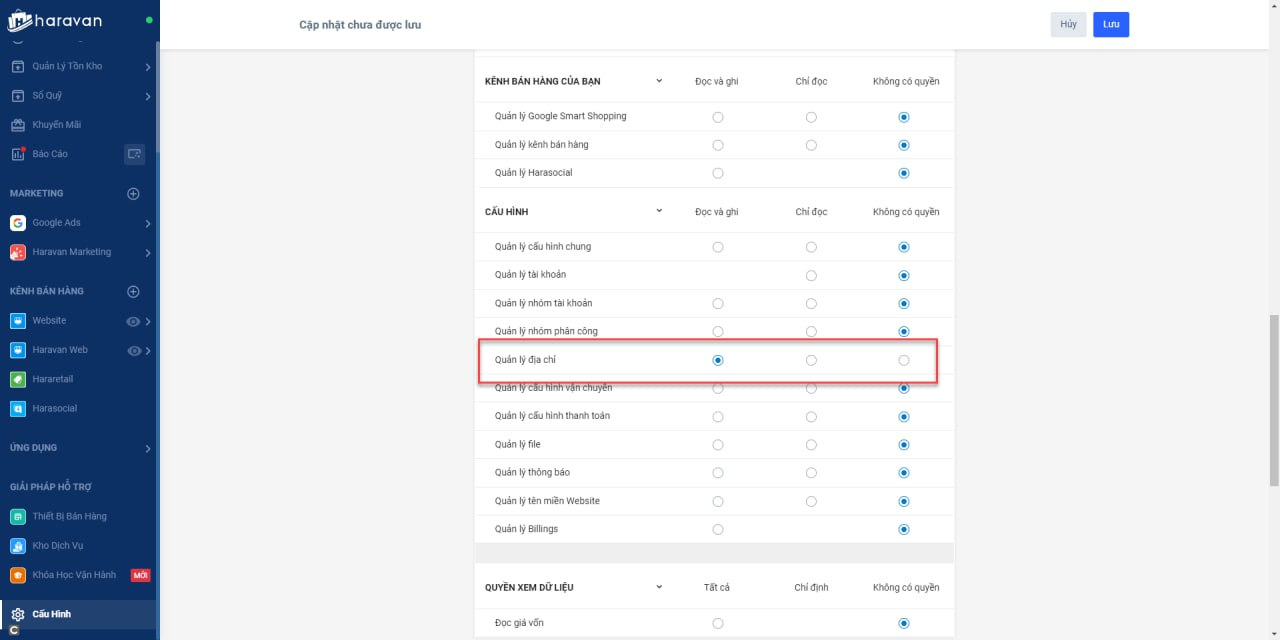This screenshot has height=640, width=1280.
Task: Toggle the eye icon next to Haravan Web
Action: pos(133,350)
